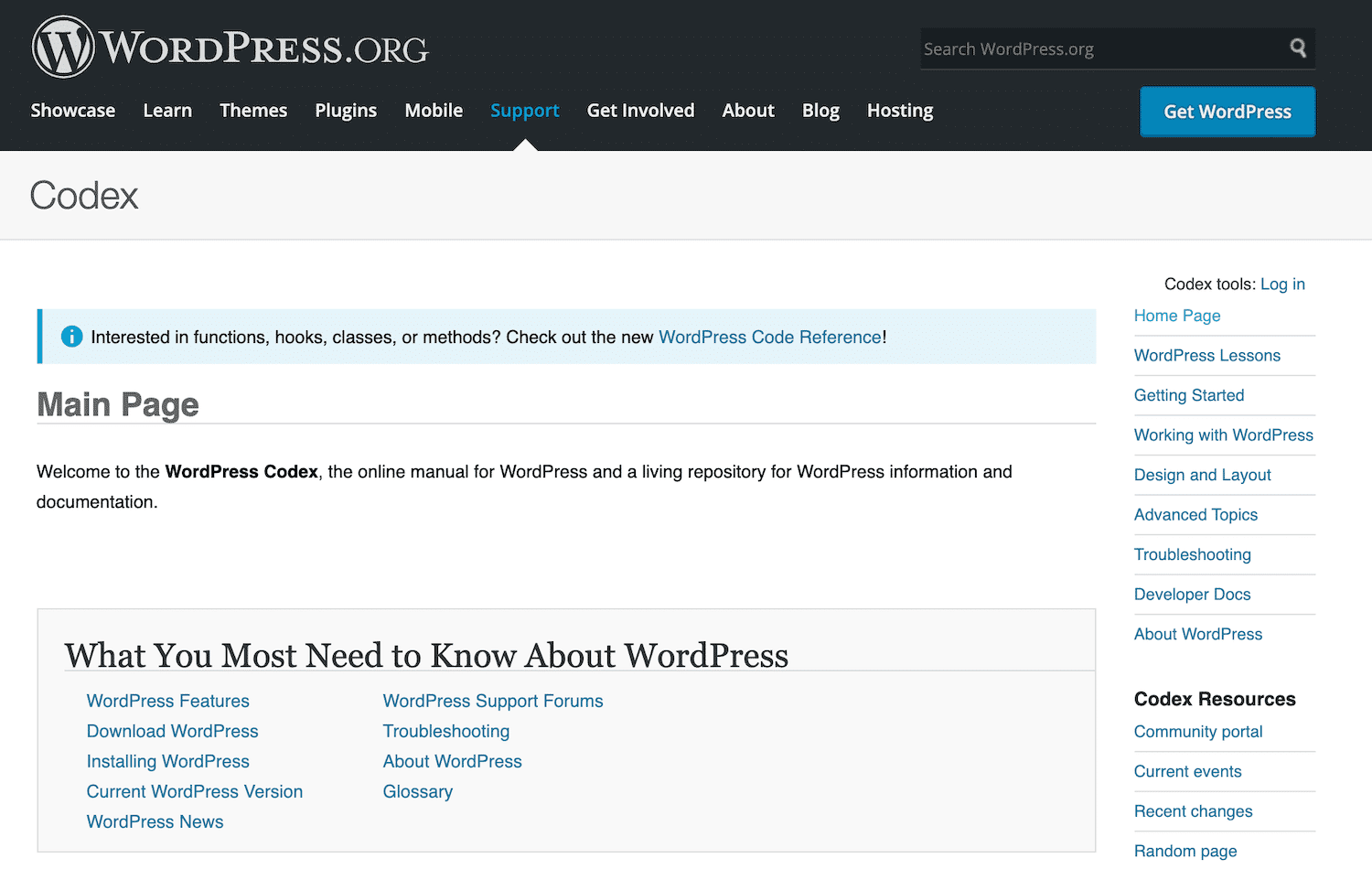
Task: Open the Themes menu item
Action: pyautogui.click(x=253, y=111)
